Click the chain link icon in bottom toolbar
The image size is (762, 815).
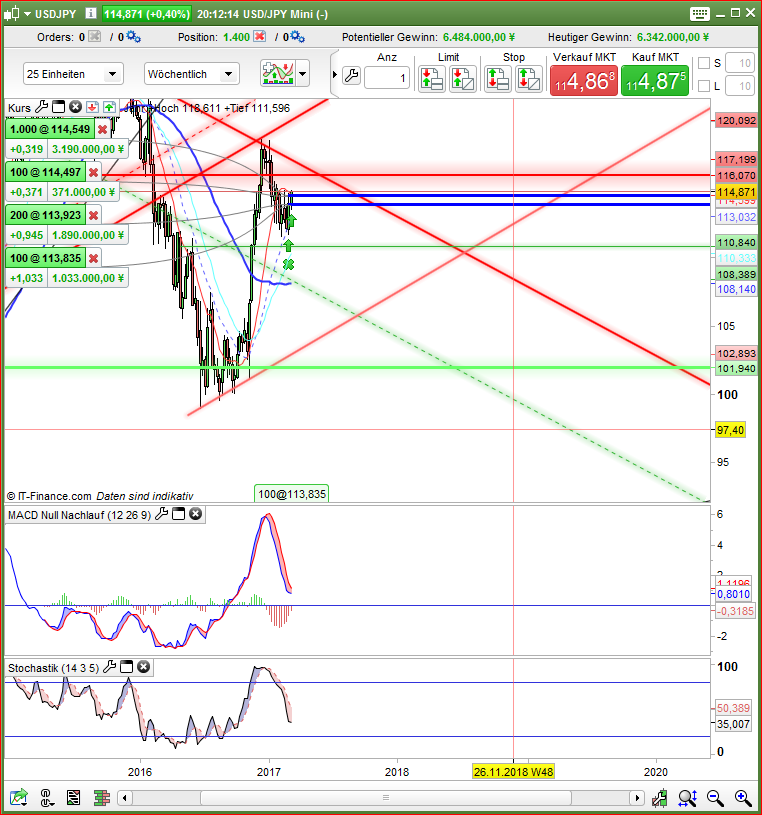(47, 797)
